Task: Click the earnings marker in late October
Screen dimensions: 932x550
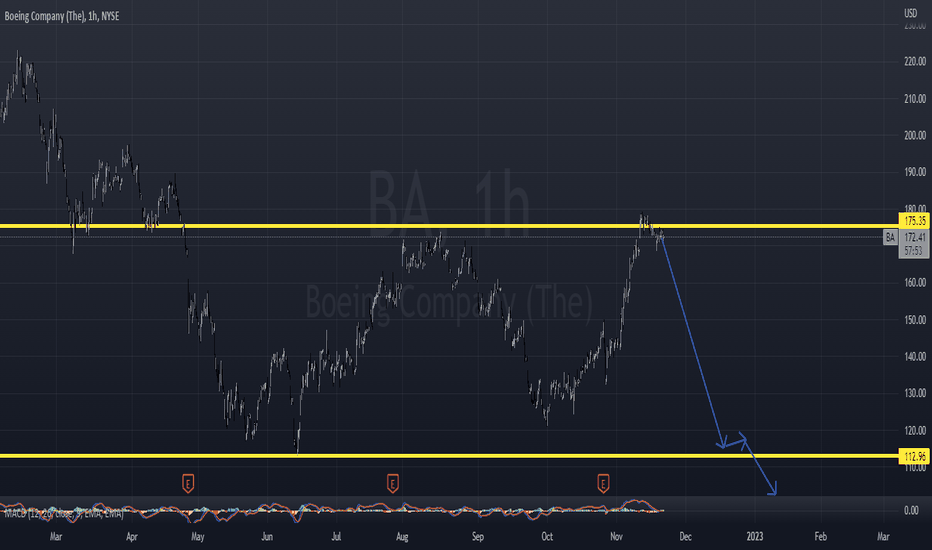Action: click(603, 483)
